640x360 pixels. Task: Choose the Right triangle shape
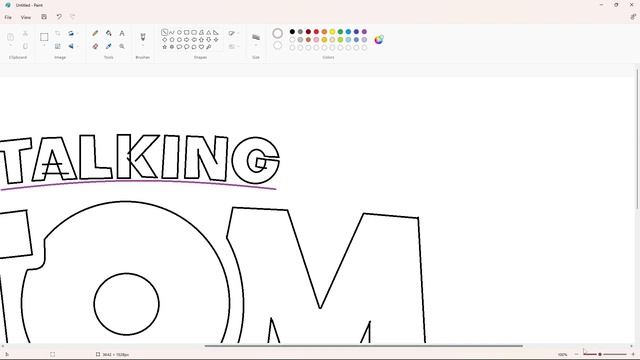click(216, 32)
